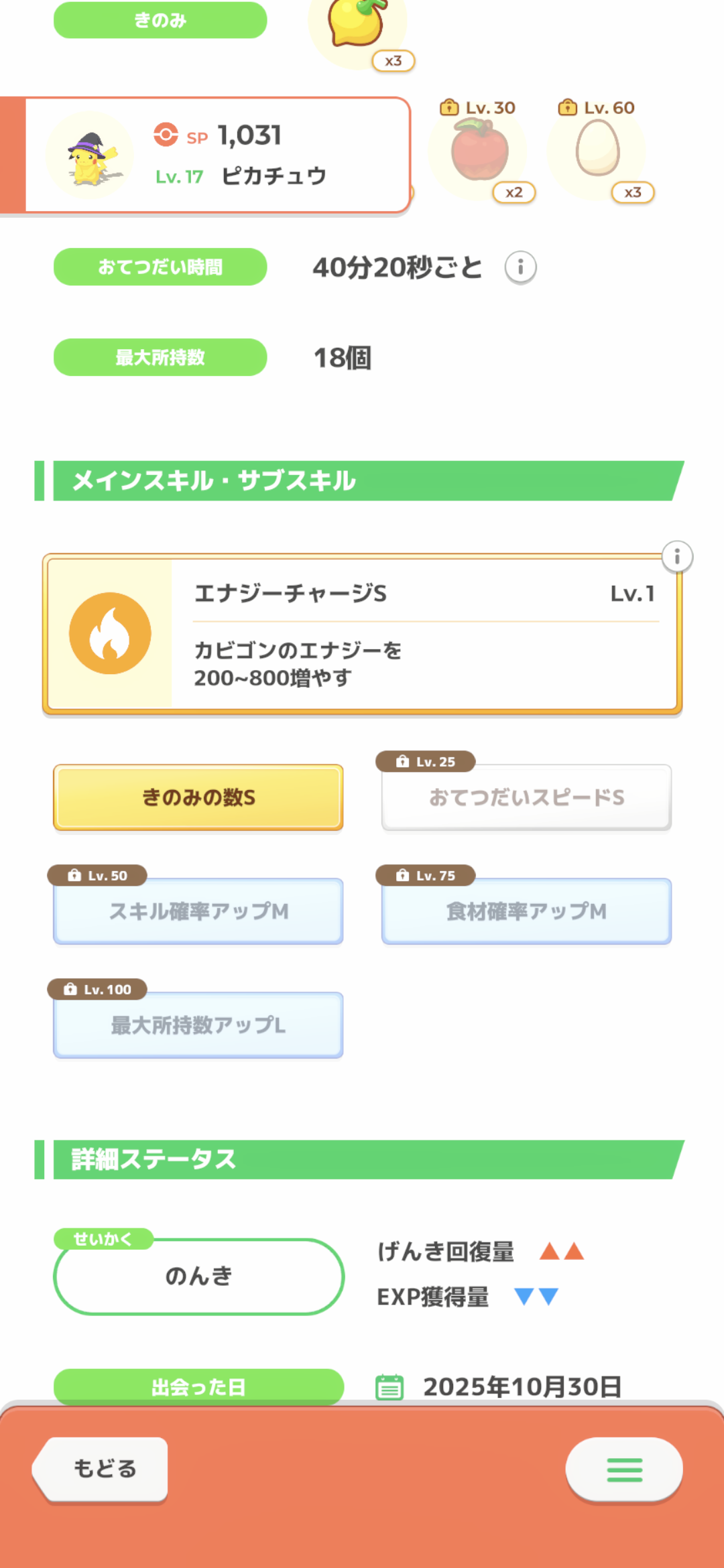
Task: Open the hamburger menu button
Action: [624, 1469]
